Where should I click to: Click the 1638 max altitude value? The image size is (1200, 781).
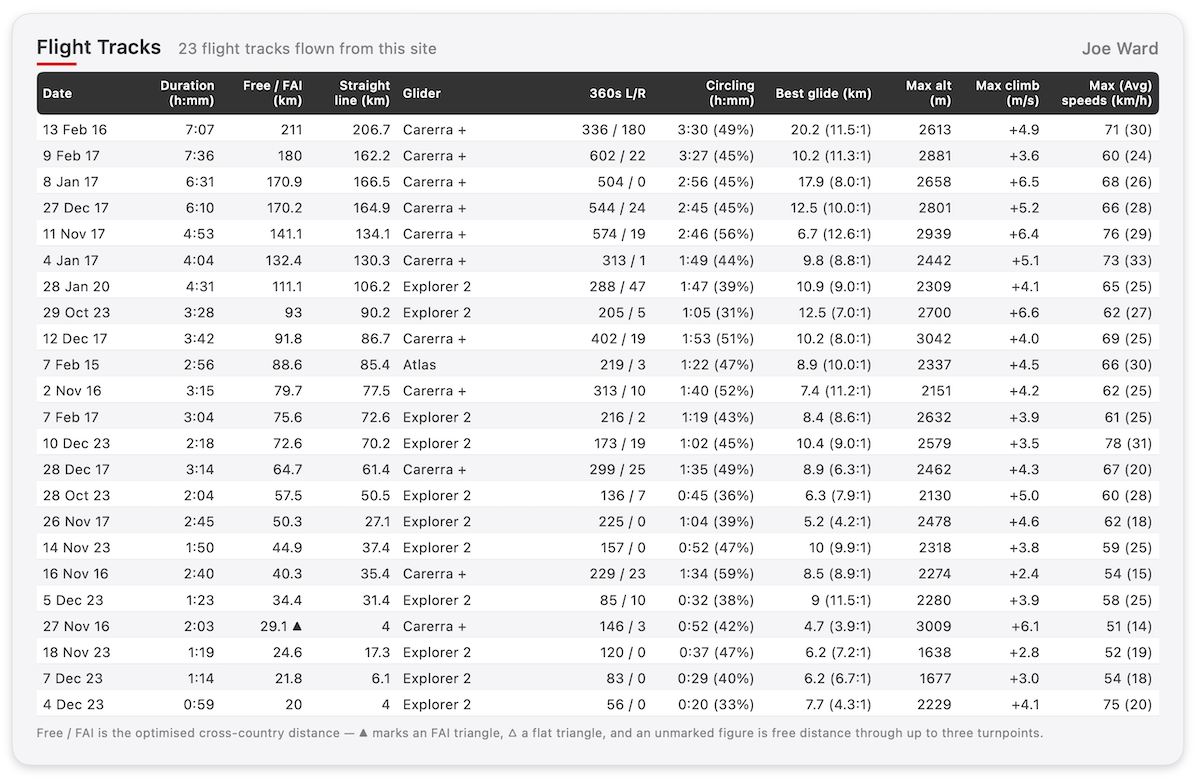tap(935, 652)
